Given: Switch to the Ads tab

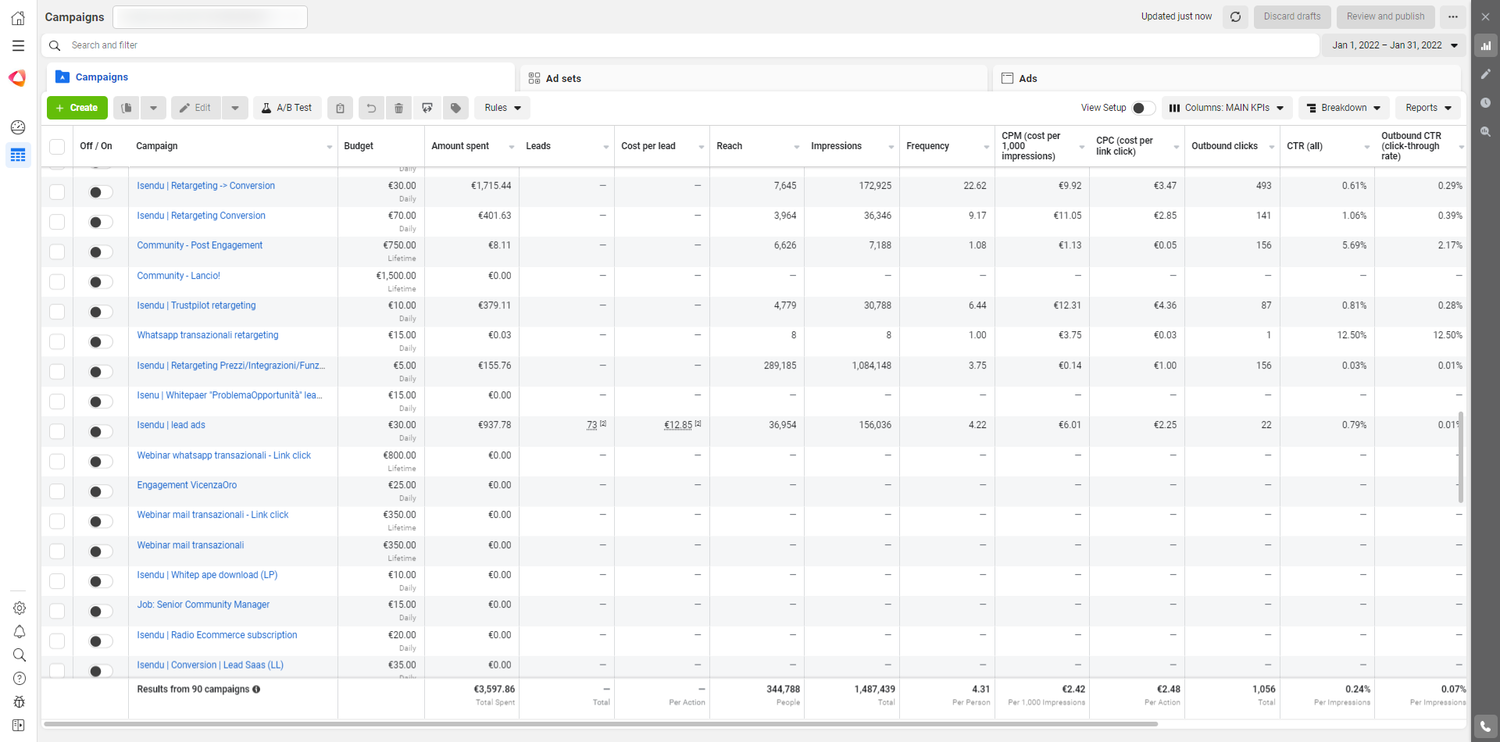Looking at the screenshot, I should (1228, 78).
